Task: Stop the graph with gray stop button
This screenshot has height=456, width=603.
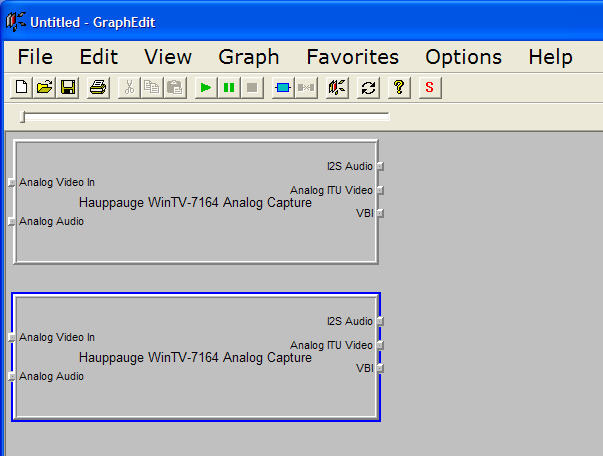Action: click(252, 88)
